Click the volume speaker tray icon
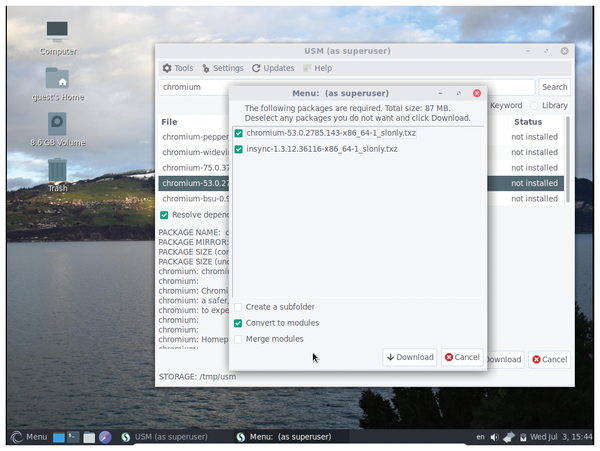Screen dimensions: 600x451 point(494,437)
